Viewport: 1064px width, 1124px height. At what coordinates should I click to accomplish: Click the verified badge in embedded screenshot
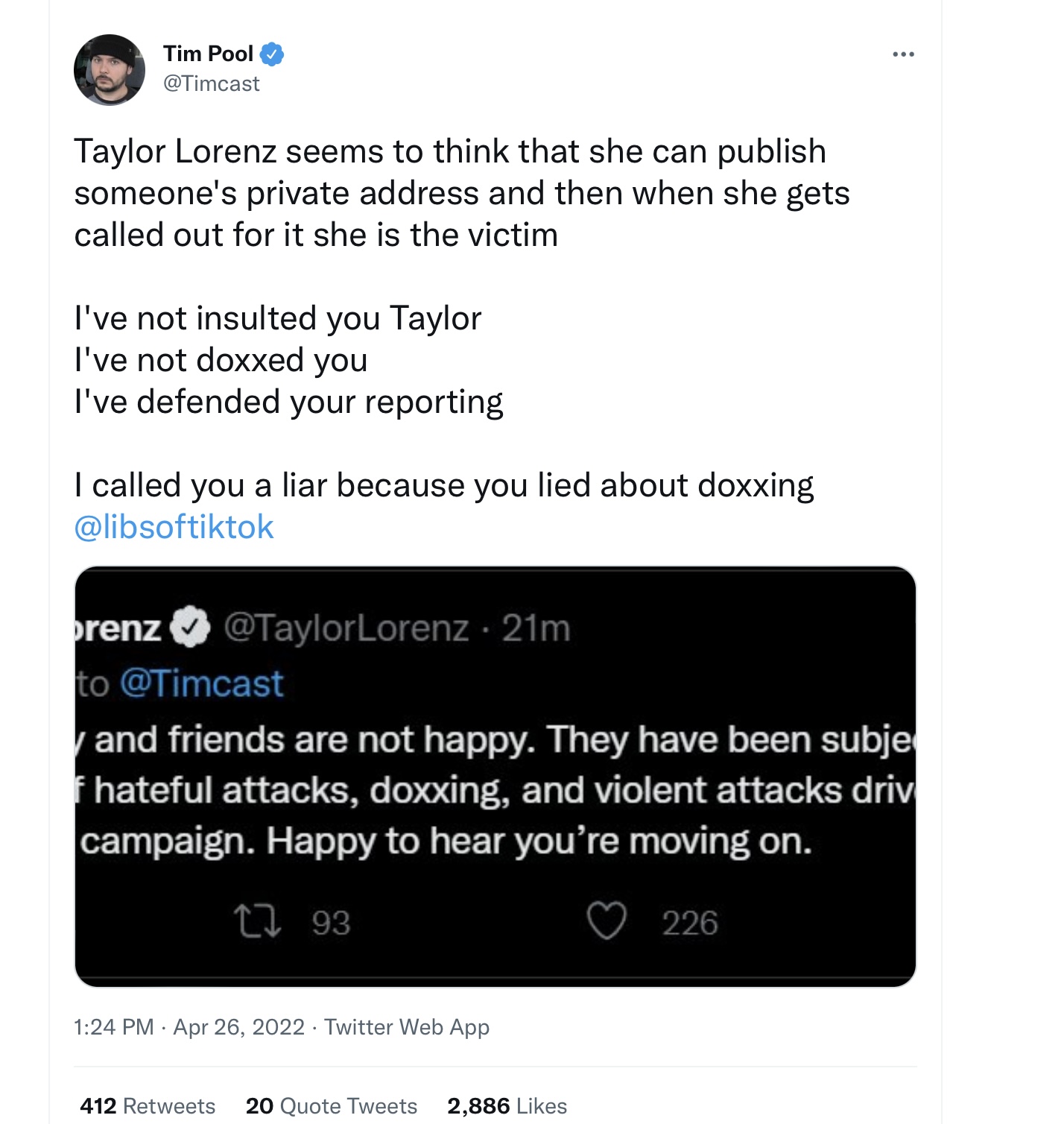pyautogui.click(x=191, y=628)
